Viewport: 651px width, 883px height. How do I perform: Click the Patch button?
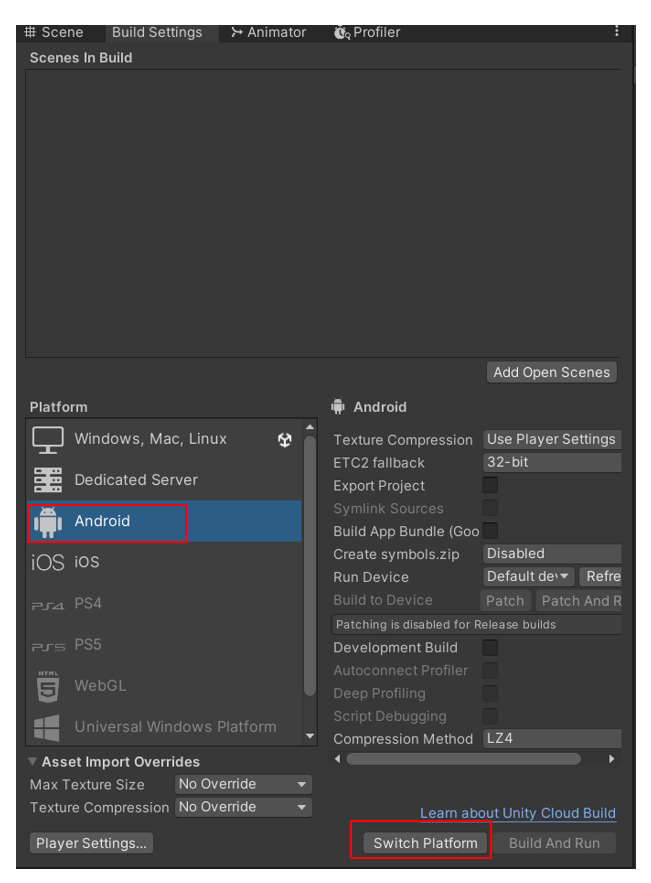pyautogui.click(x=505, y=601)
